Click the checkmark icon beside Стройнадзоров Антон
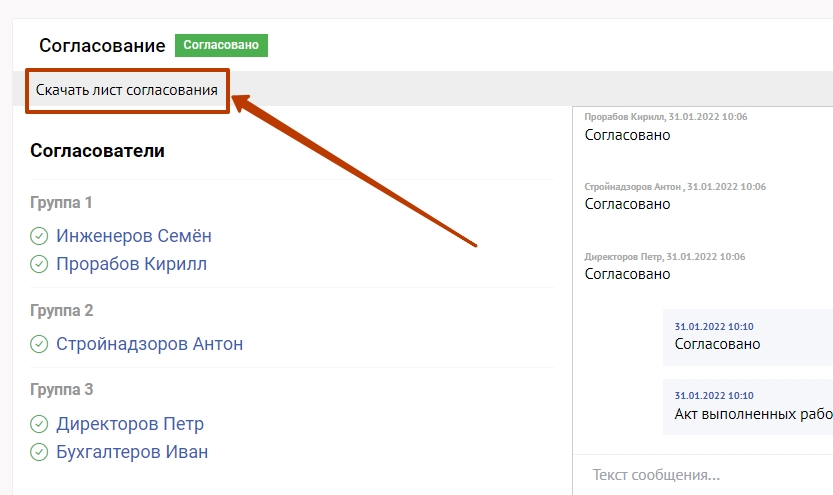 click(39, 345)
